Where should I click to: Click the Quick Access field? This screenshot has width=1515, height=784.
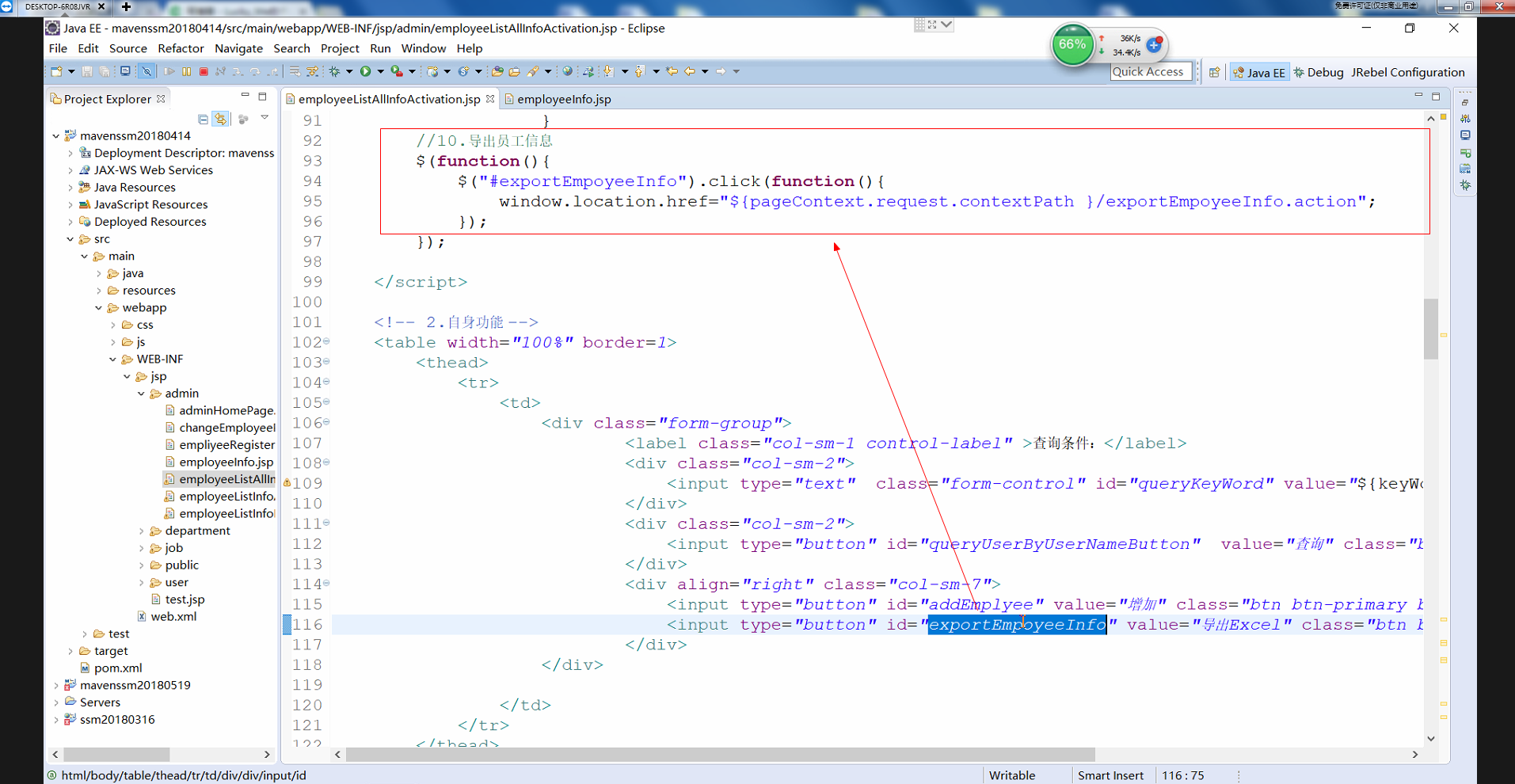click(1151, 71)
